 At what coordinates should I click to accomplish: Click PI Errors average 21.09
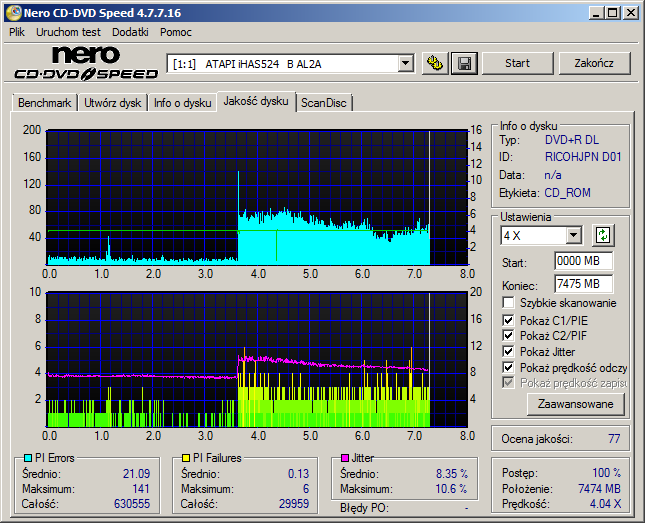[136, 474]
